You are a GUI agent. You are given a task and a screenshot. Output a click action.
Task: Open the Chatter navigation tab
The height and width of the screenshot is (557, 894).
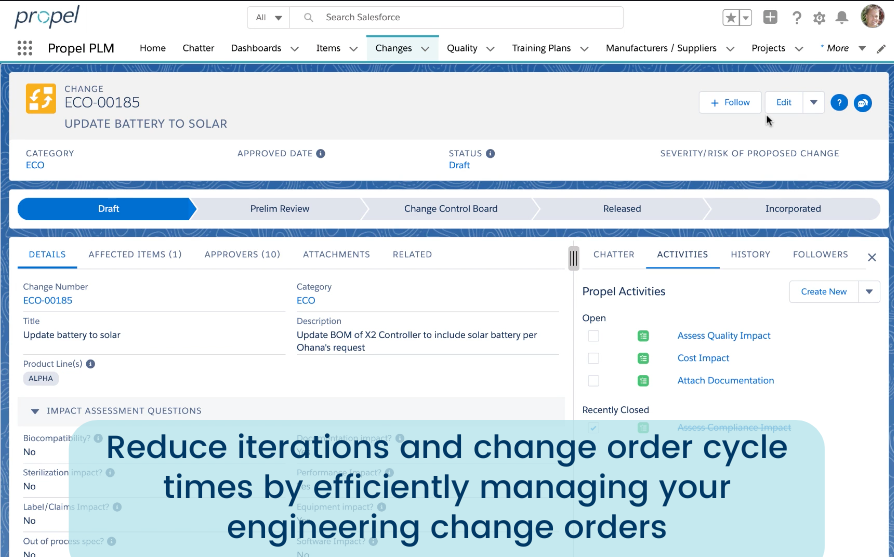(x=198, y=48)
